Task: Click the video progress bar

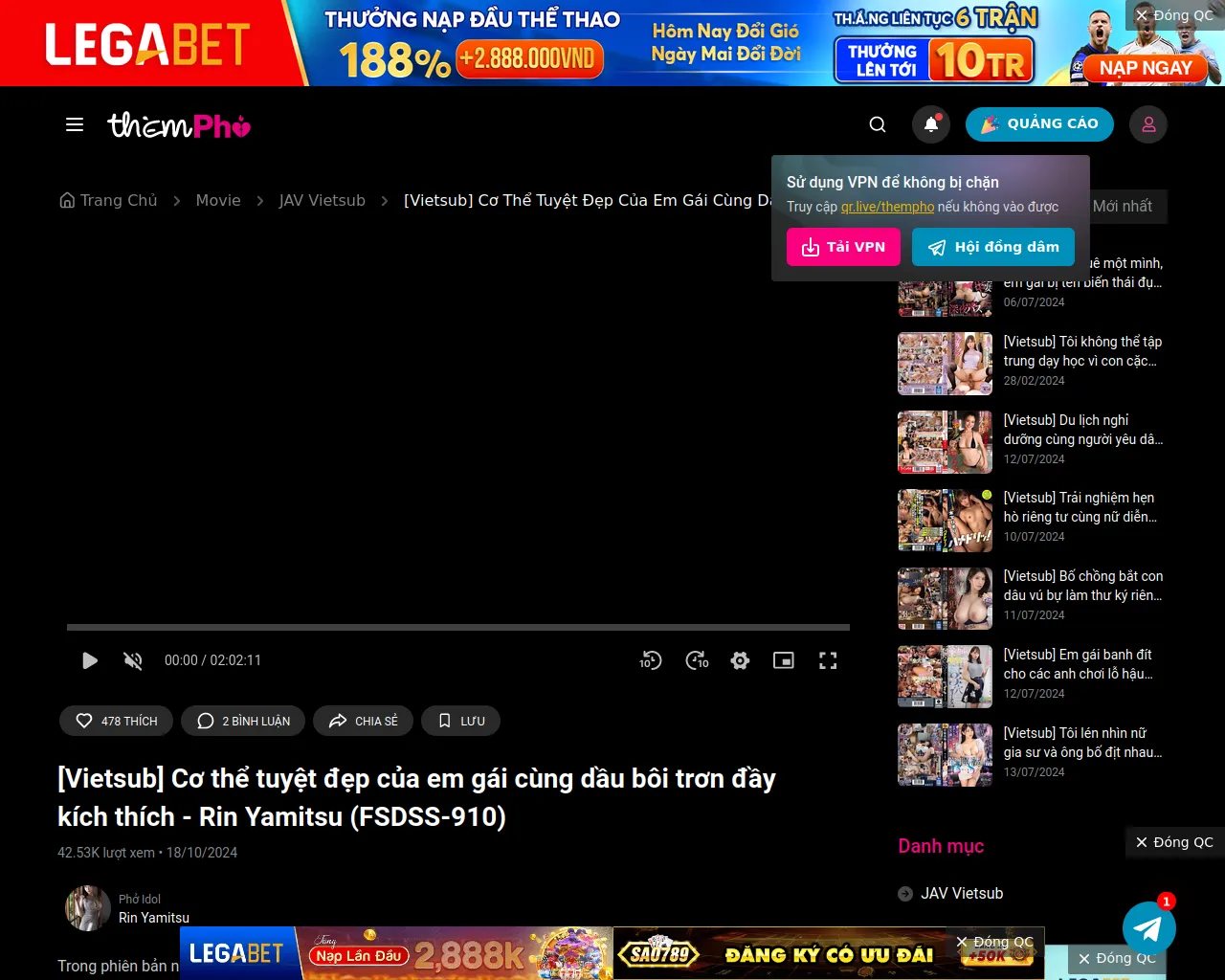Action: click(x=457, y=628)
